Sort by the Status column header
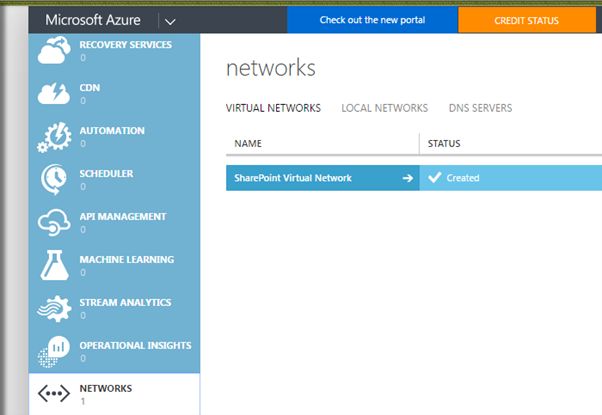The height and width of the screenshot is (415, 602). click(445, 144)
